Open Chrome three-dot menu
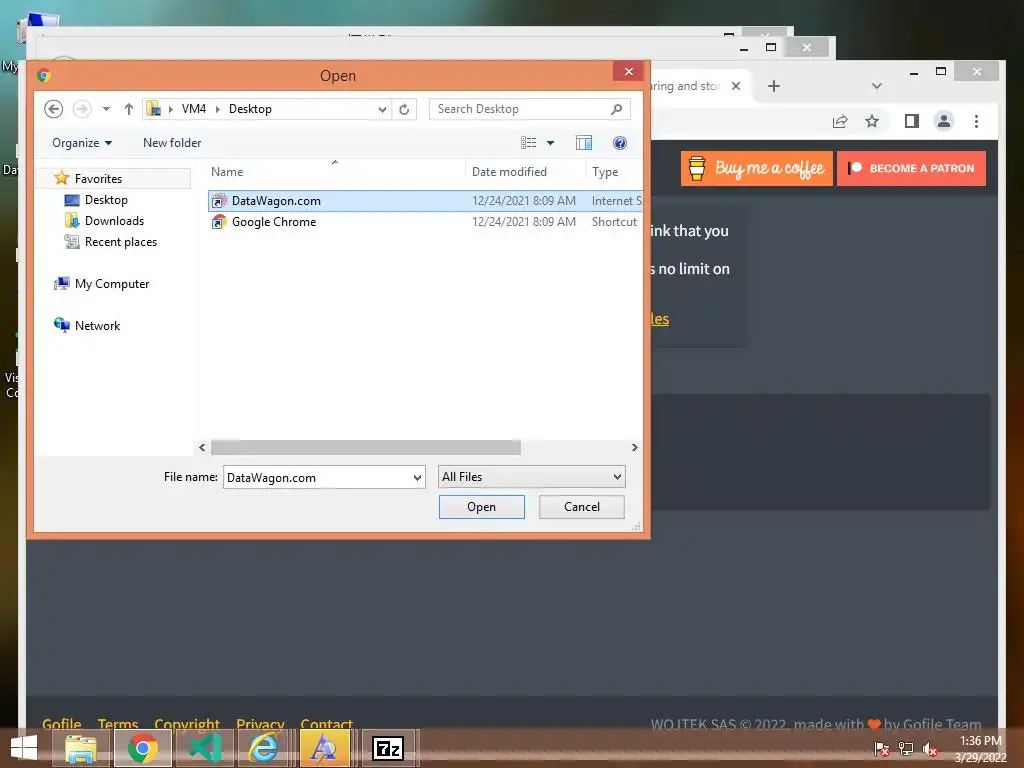Viewport: 1024px width, 768px height. click(x=976, y=121)
